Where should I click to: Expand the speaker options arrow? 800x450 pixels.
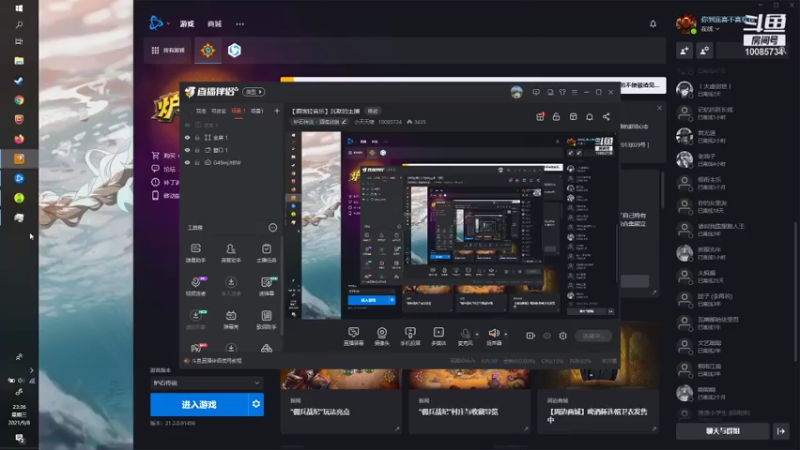coord(506,334)
